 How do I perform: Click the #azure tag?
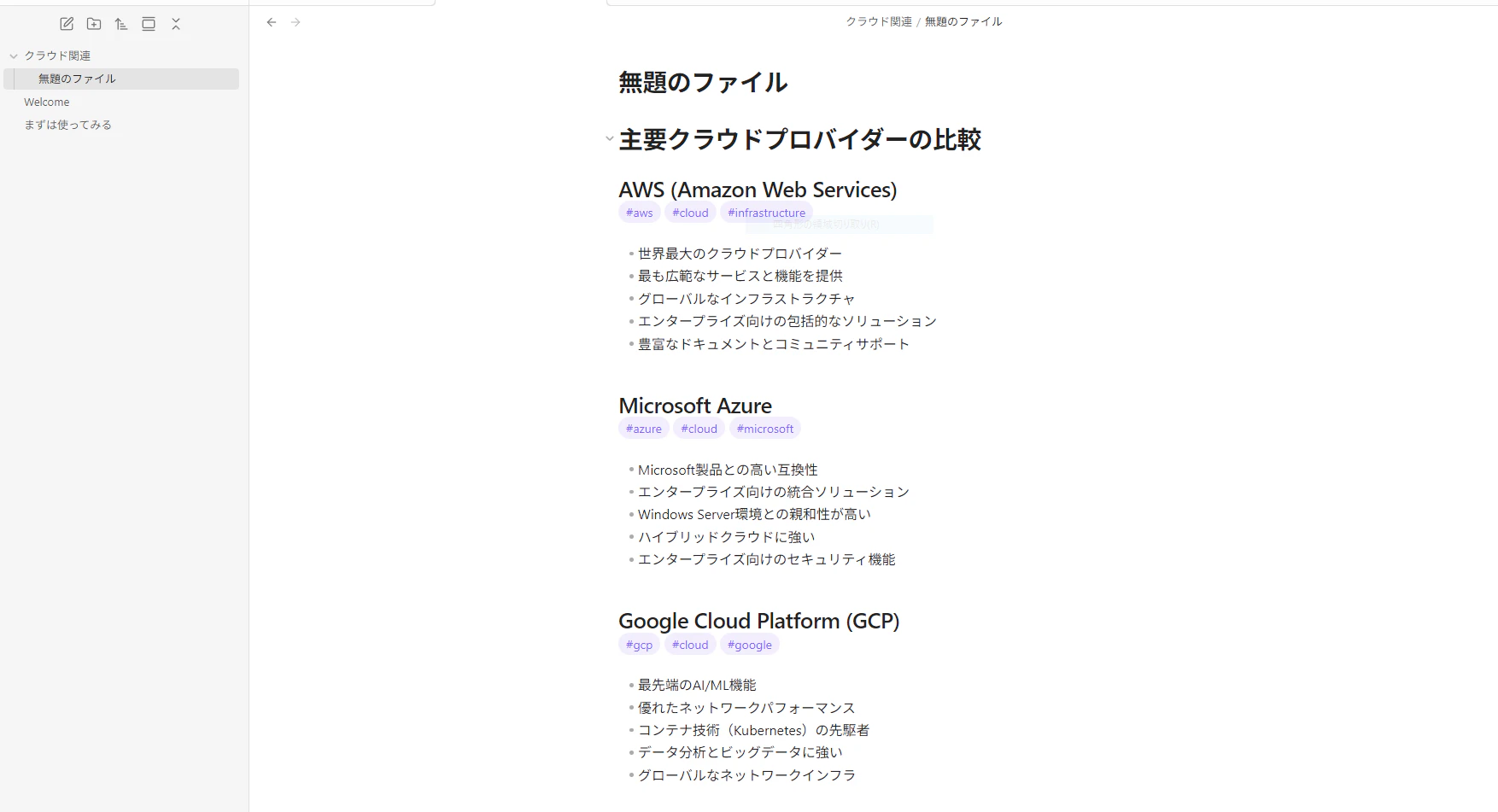(x=644, y=429)
